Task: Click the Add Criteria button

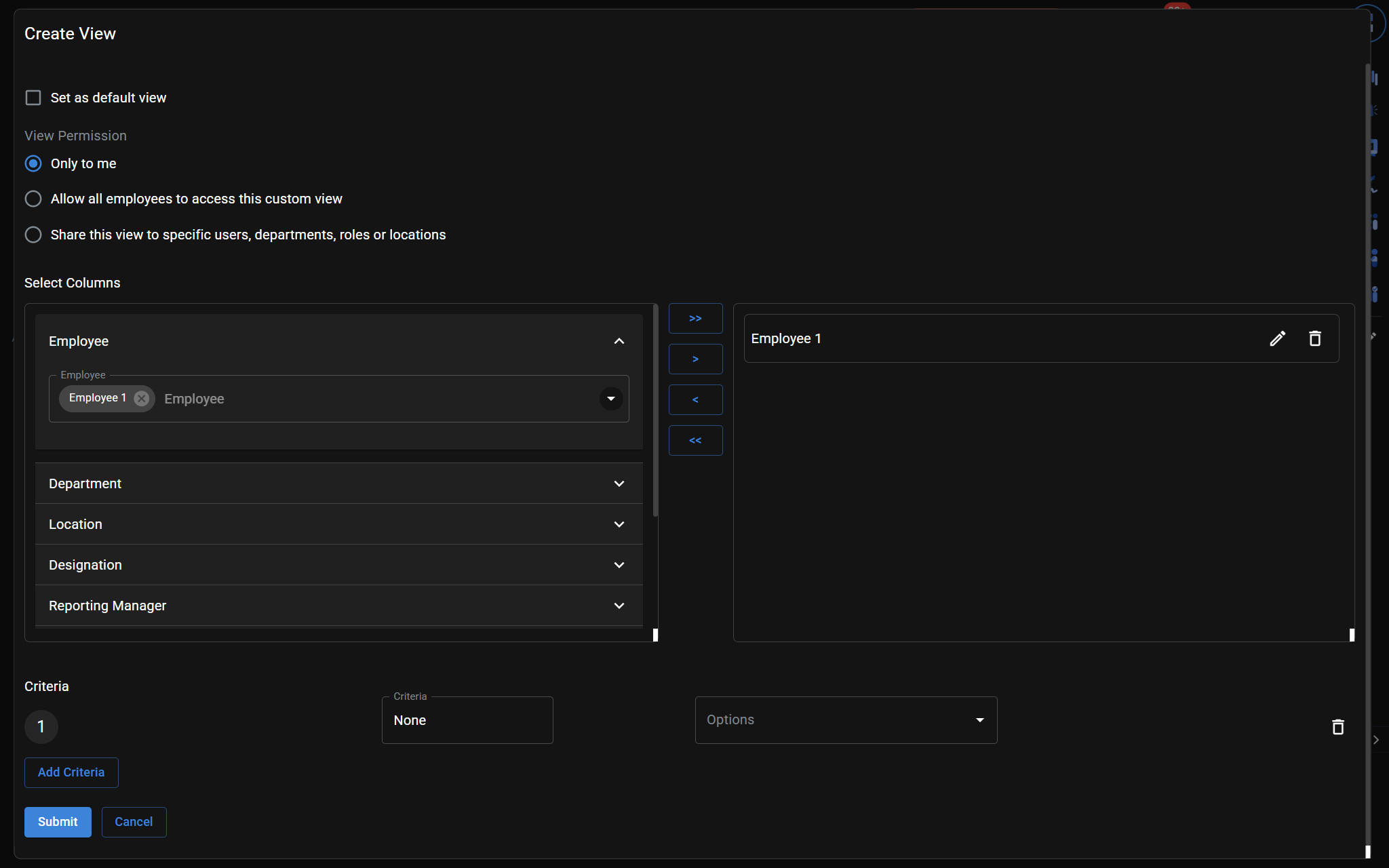Action: pos(71,772)
